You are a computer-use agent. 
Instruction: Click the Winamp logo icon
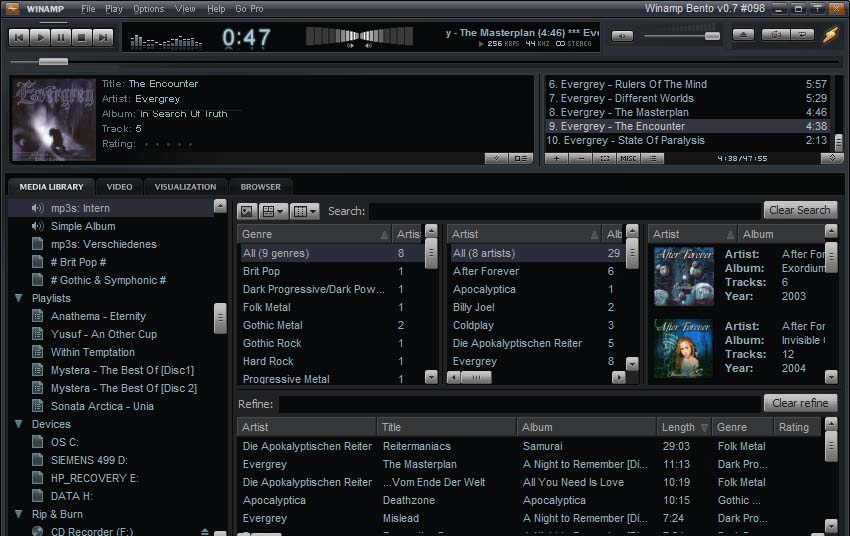click(x=12, y=8)
